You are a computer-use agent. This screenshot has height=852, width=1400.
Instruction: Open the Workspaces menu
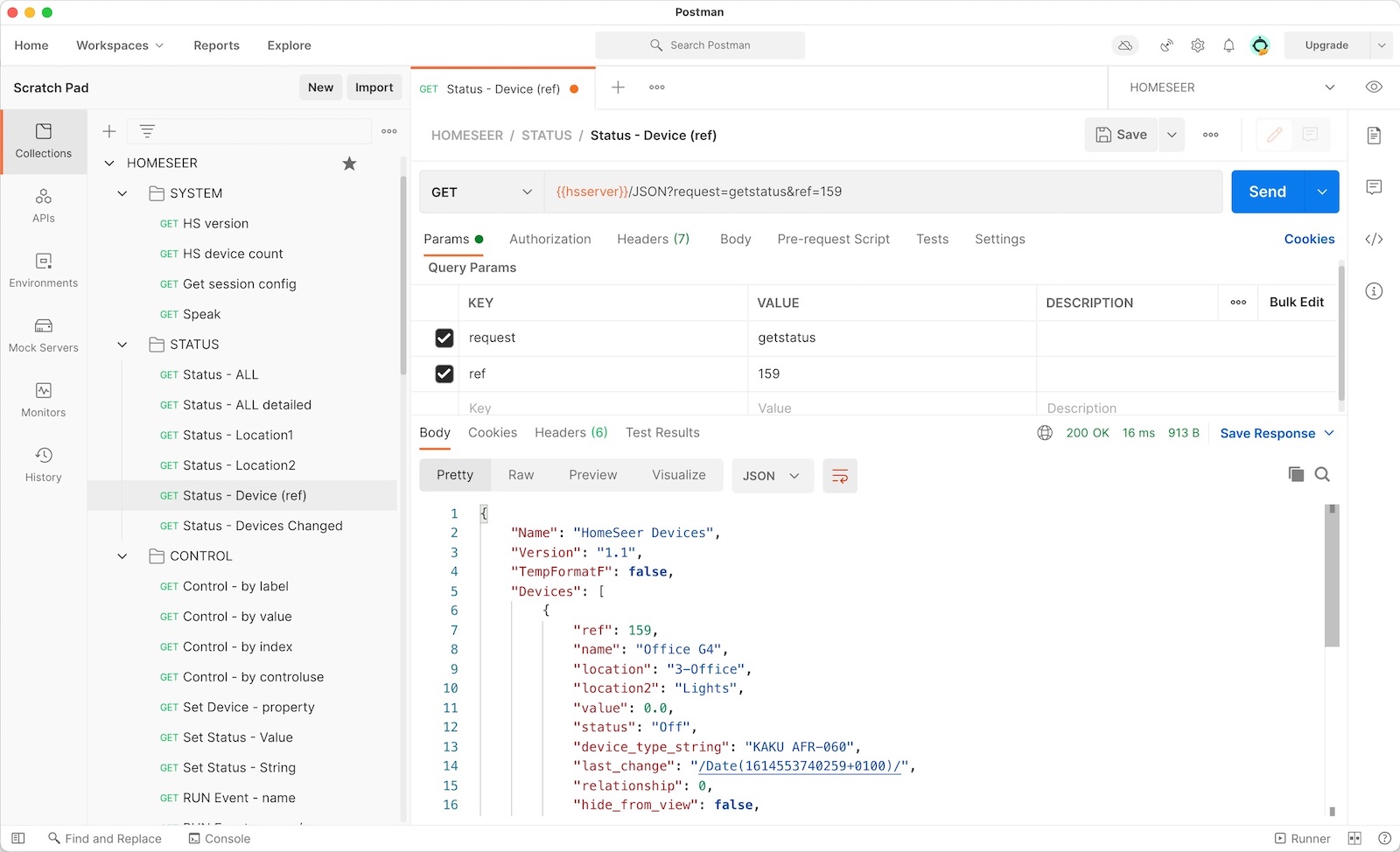pos(120,45)
